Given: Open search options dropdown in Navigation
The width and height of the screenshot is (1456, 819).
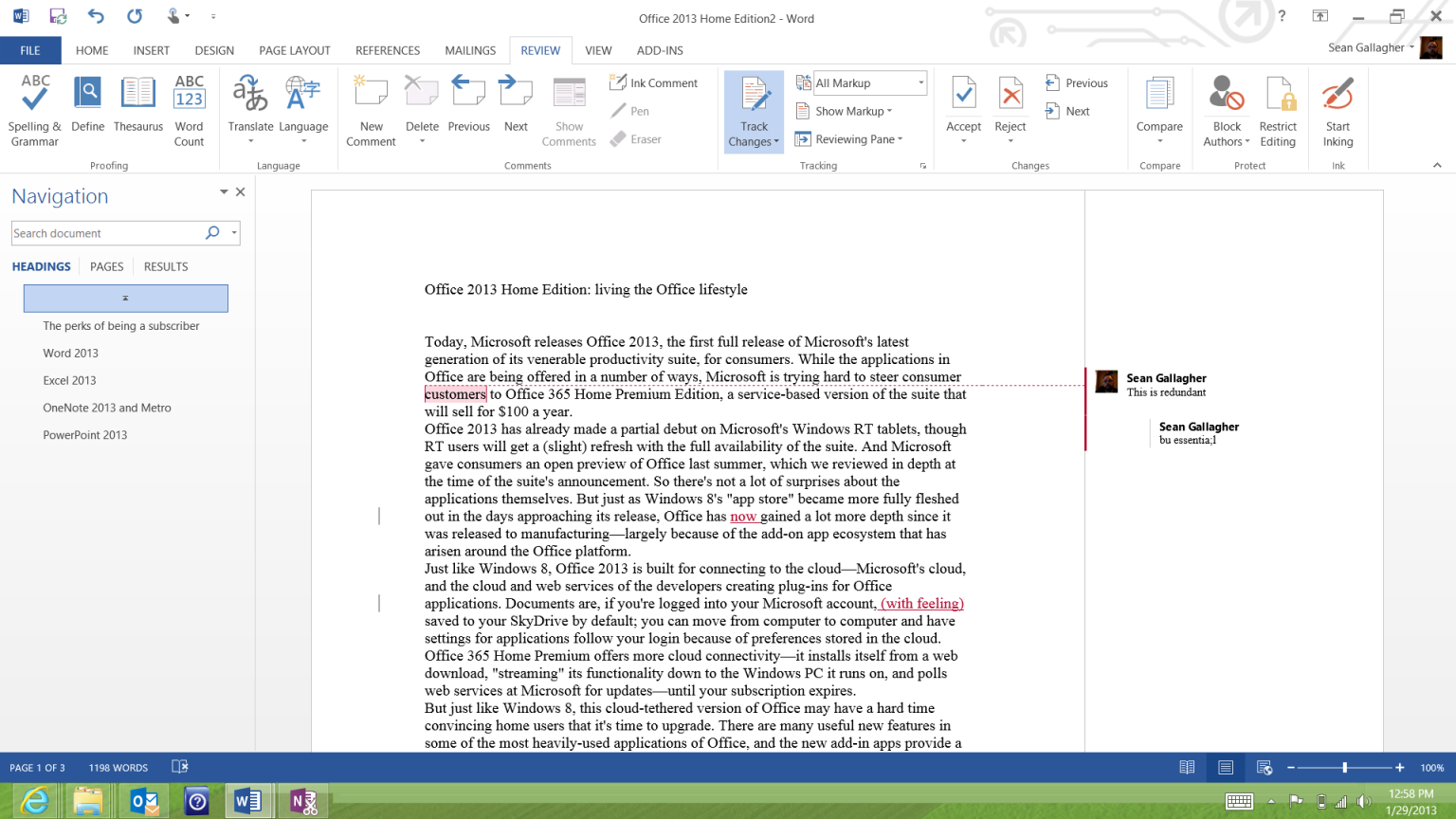Looking at the screenshot, I should 234,233.
